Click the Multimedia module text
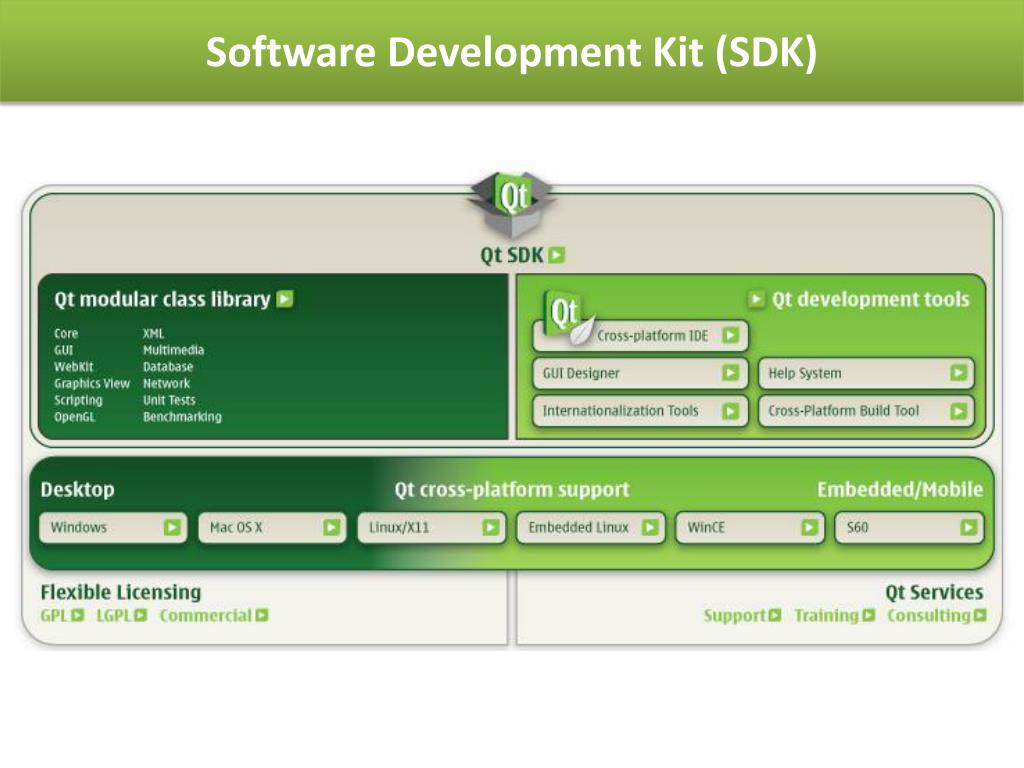The image size is (1024, 768). 174,350
